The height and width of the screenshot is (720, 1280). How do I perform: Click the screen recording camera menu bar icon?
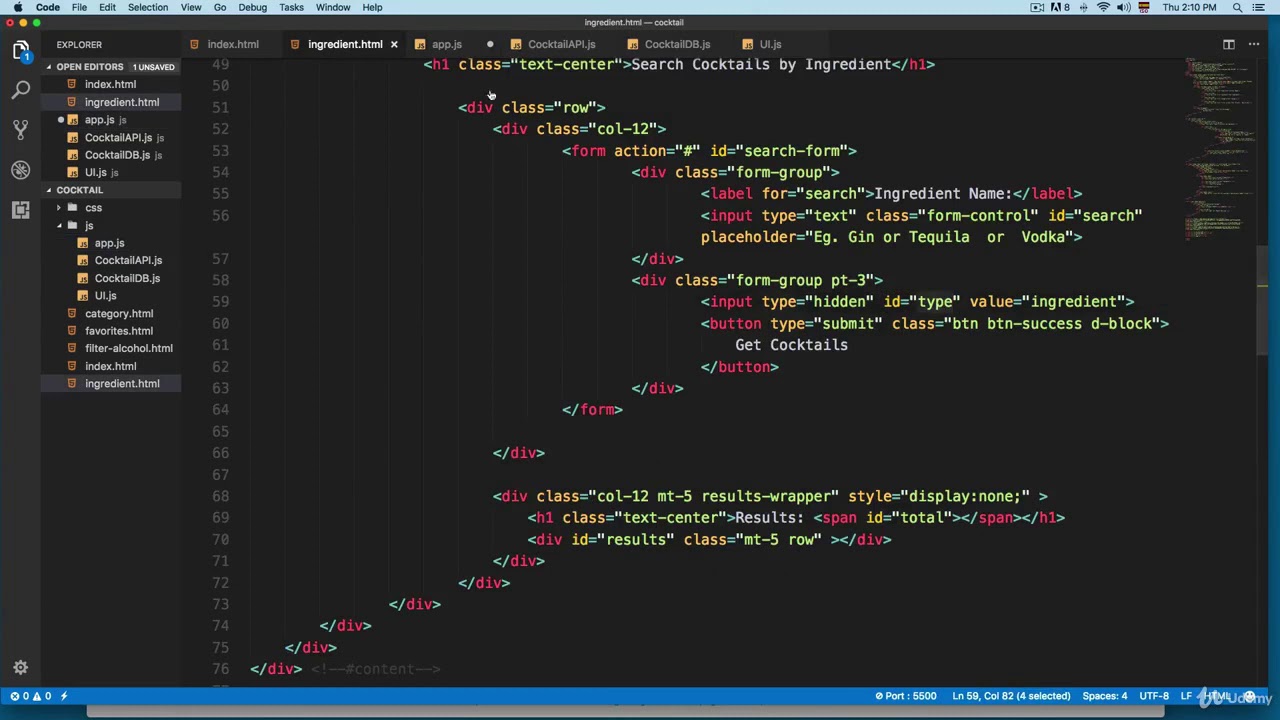[1037, 7]
